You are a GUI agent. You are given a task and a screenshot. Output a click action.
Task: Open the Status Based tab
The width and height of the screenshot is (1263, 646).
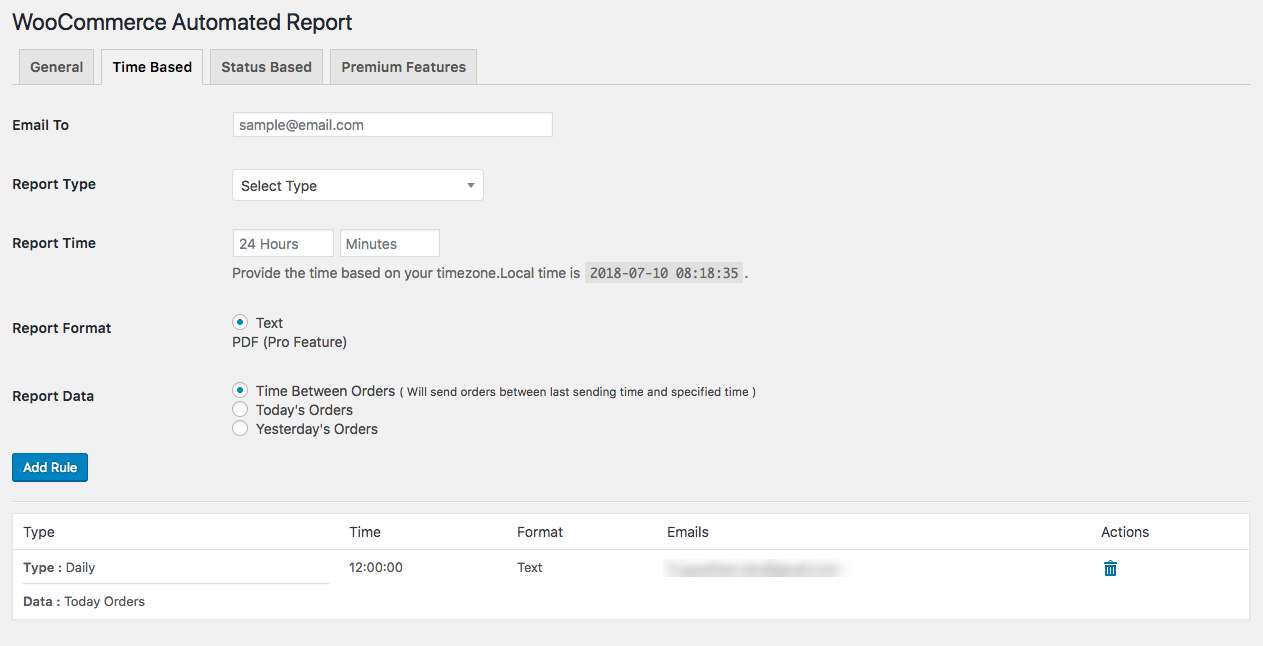[x=267, y=67]
